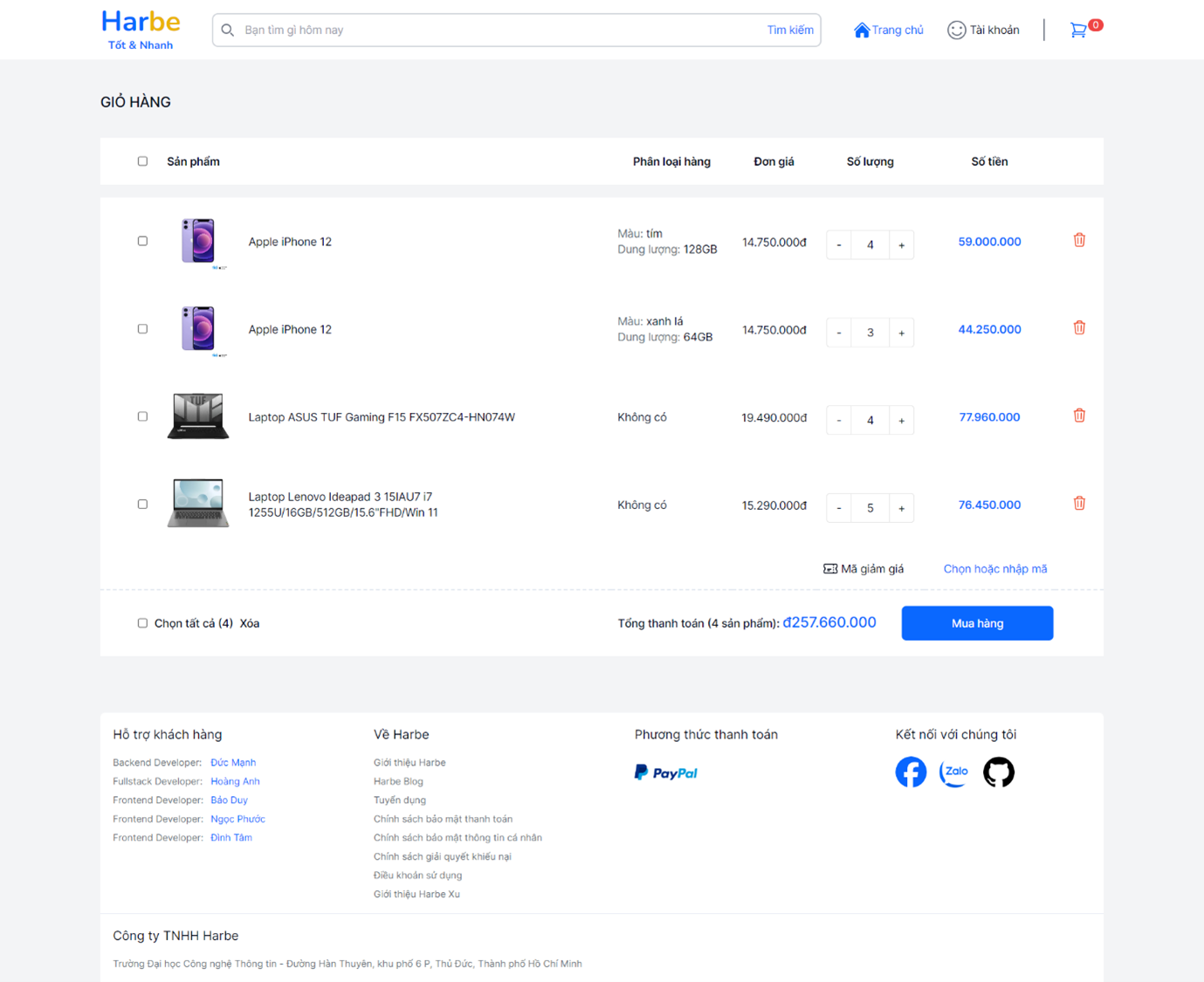Viewport: 1204px width, 982px height.
Task: Click the PayPal payment logo
Action: pos(665,773)
